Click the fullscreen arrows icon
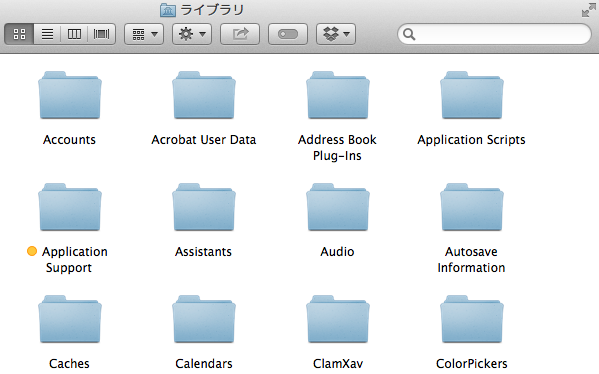 [x=589, y=11]
